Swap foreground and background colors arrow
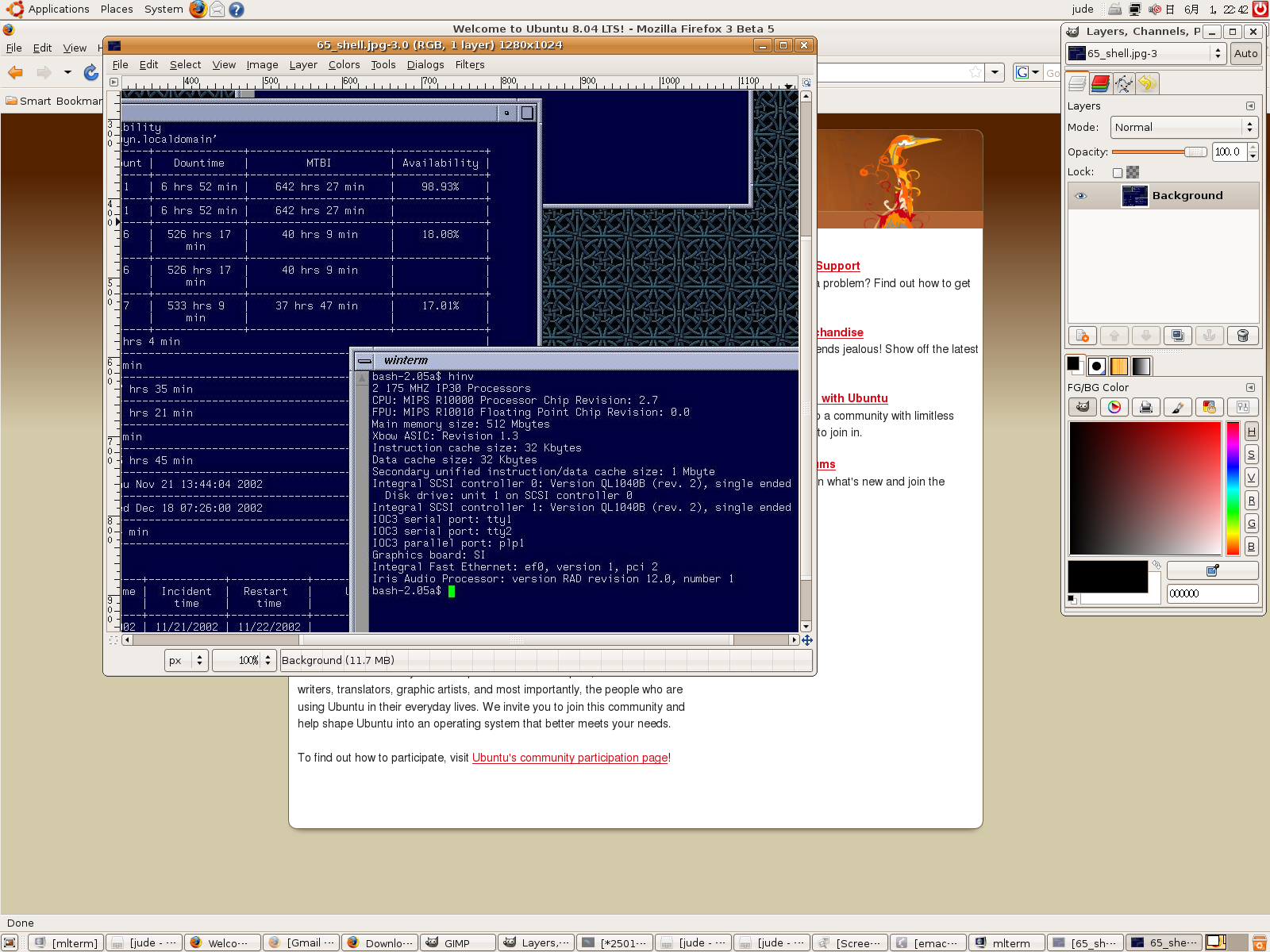 [1156, 566]
